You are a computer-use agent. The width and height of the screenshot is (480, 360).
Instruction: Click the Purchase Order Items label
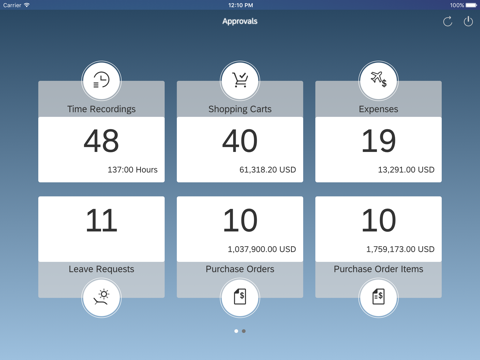tap(378, 269)
